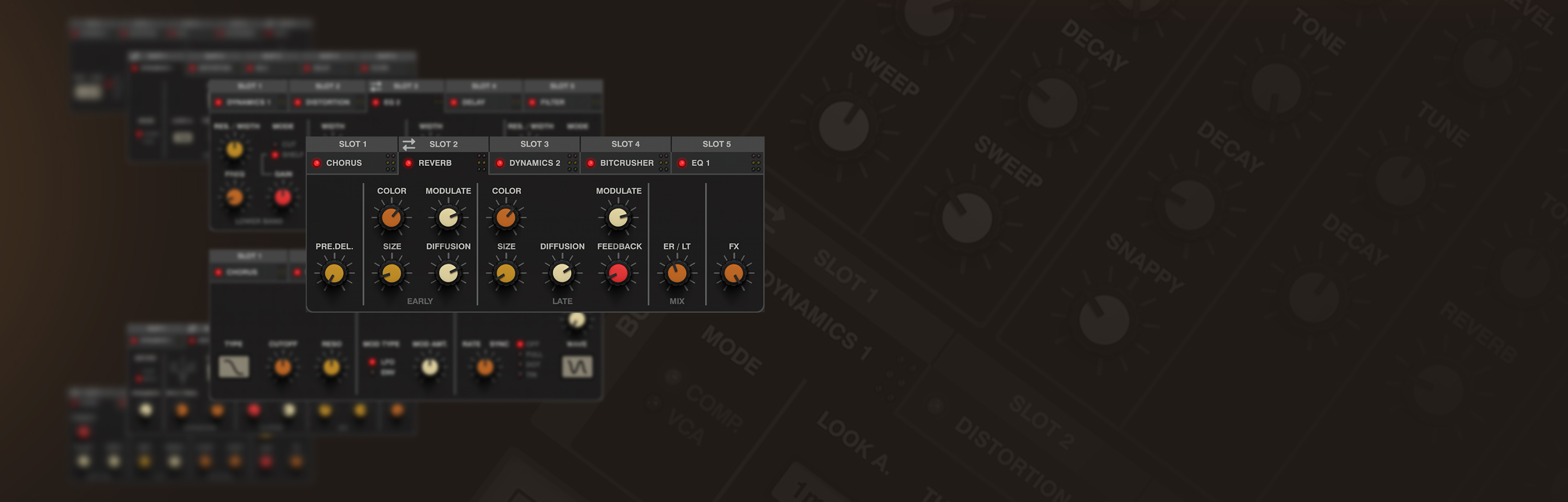This screenshot has height=502, width=1568.
Task: Click the MIX section label
Action: (677, 302)
